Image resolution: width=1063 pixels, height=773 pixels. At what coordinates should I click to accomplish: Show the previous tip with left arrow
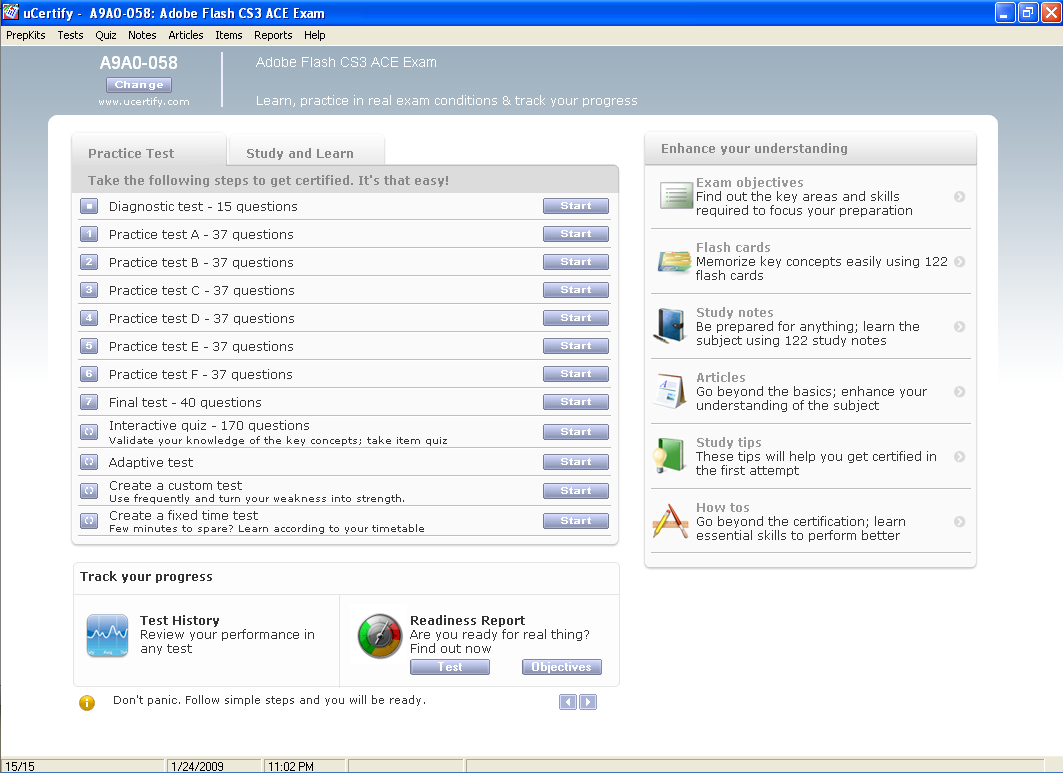pos(567,702)
